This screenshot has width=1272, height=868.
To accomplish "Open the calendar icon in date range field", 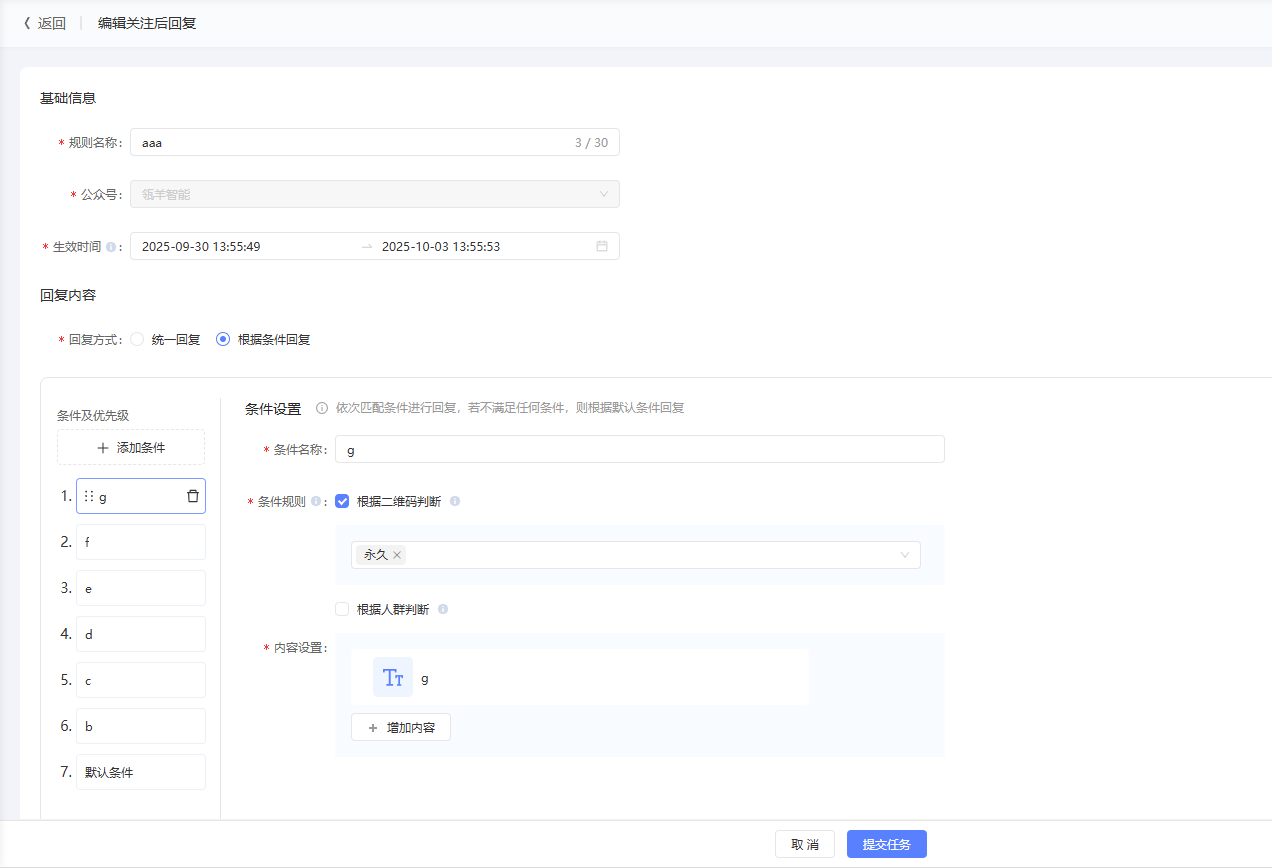I will 602,246.
